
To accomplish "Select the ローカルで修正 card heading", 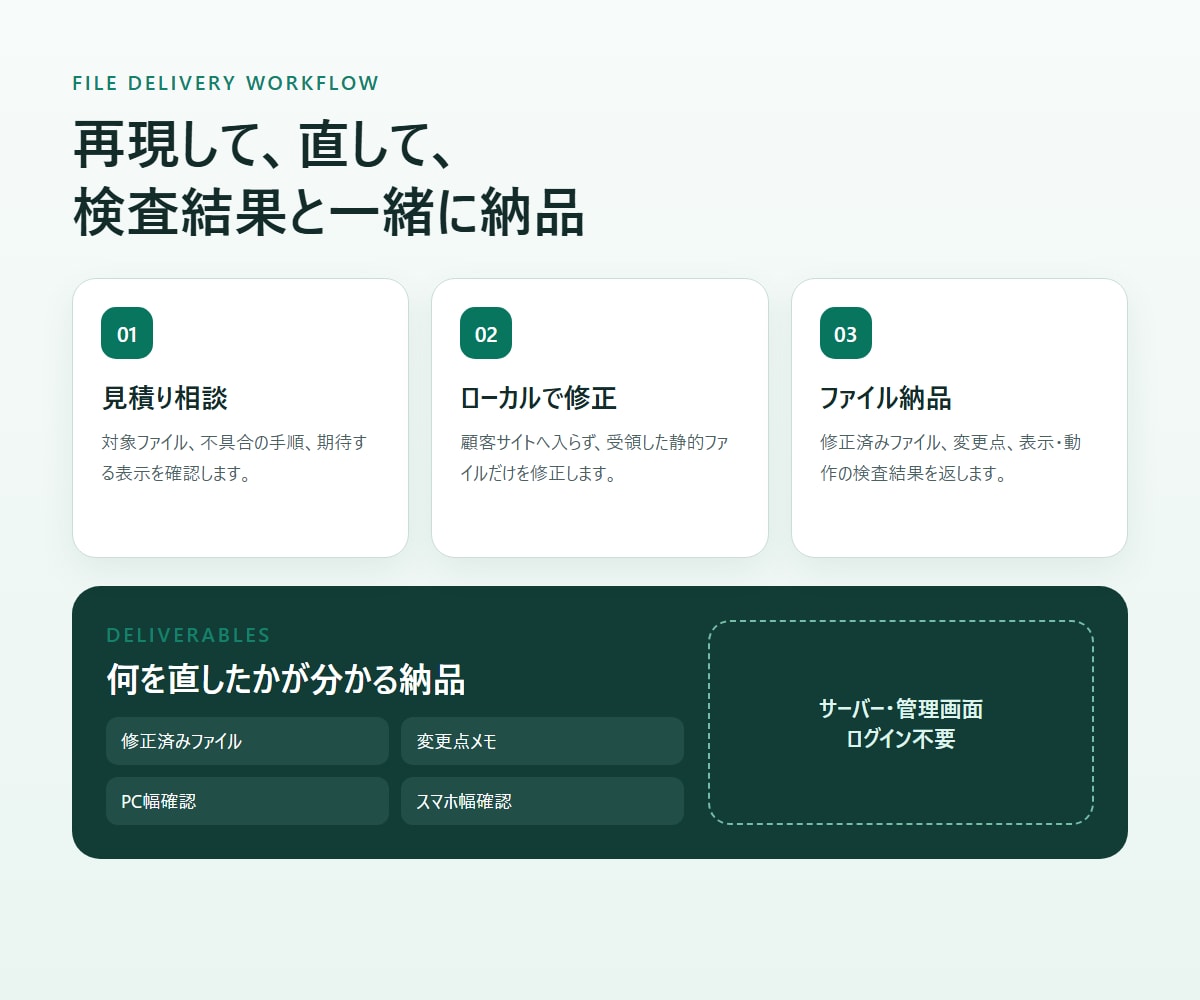I will (539, 398).
